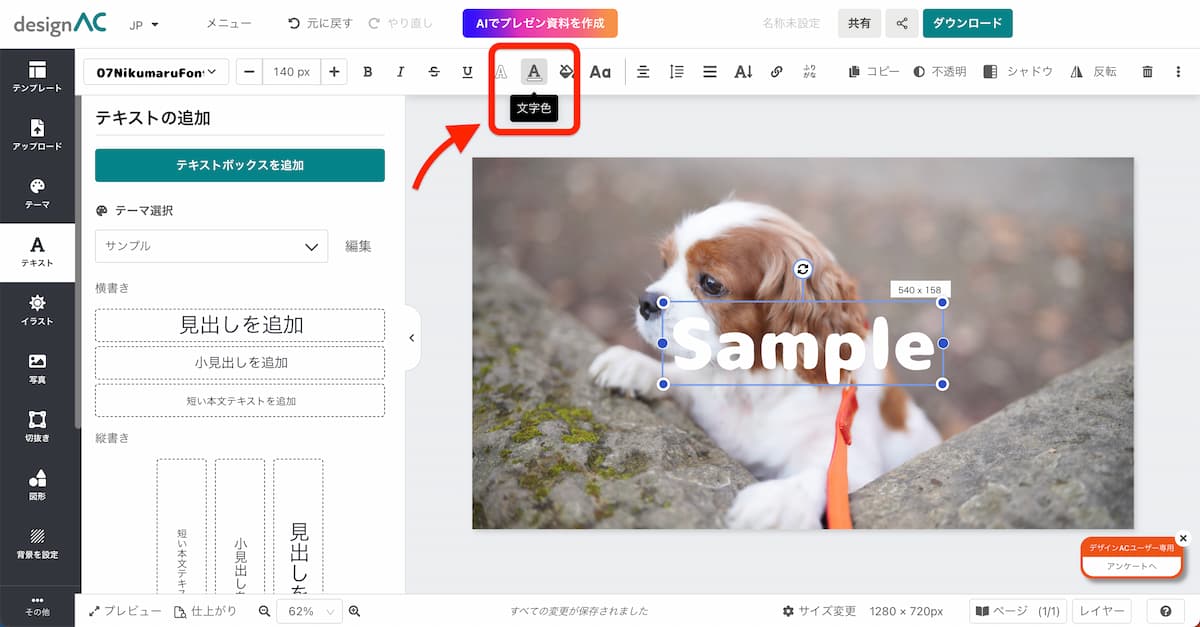This screenshot has width=1200, height=627.
Task: Click the strikethrough icon
Action: click(x=434, y=72)
